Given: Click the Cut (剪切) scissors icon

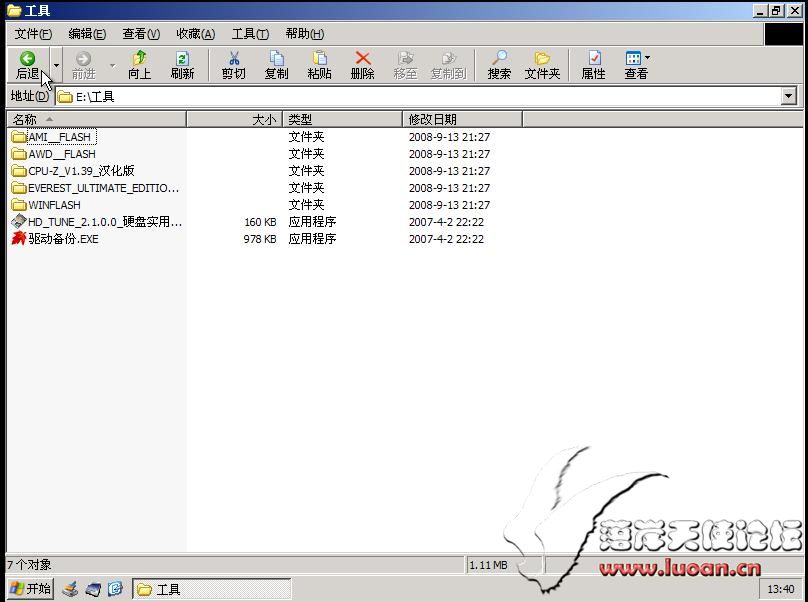Looking at the screenshot, I should click(x=234, y=58).
